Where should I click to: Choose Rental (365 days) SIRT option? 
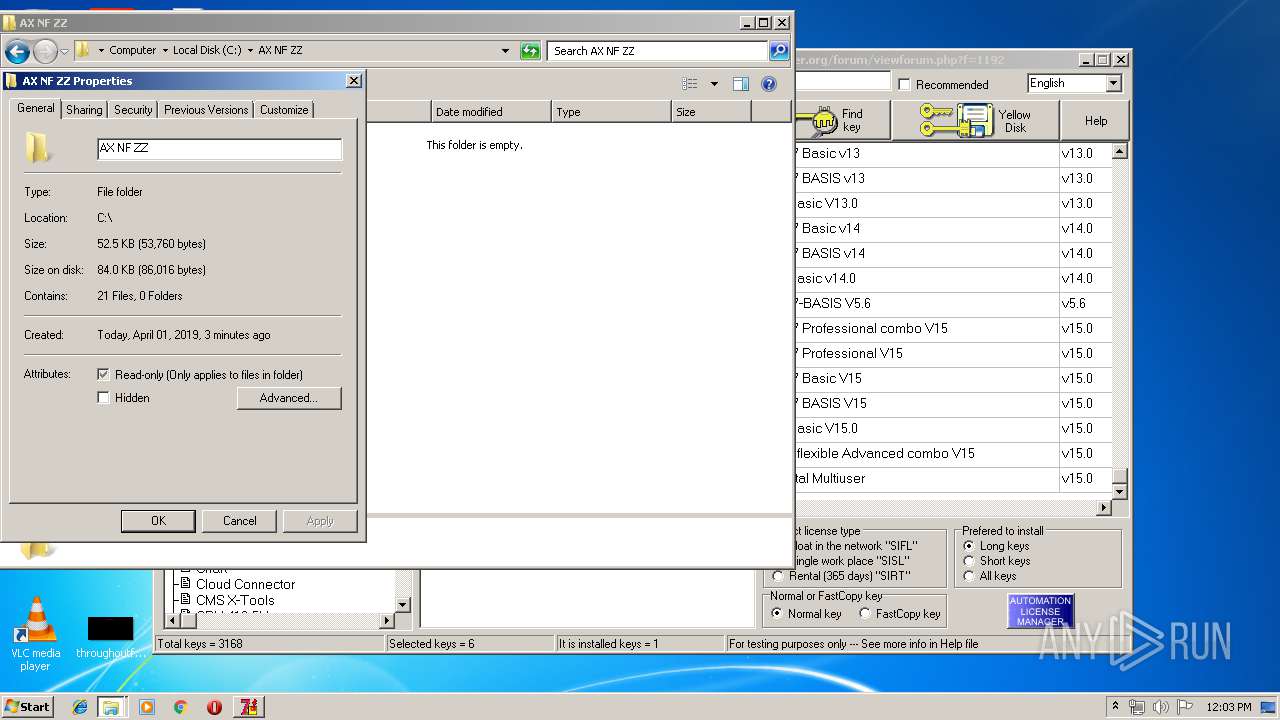(778, 576)
